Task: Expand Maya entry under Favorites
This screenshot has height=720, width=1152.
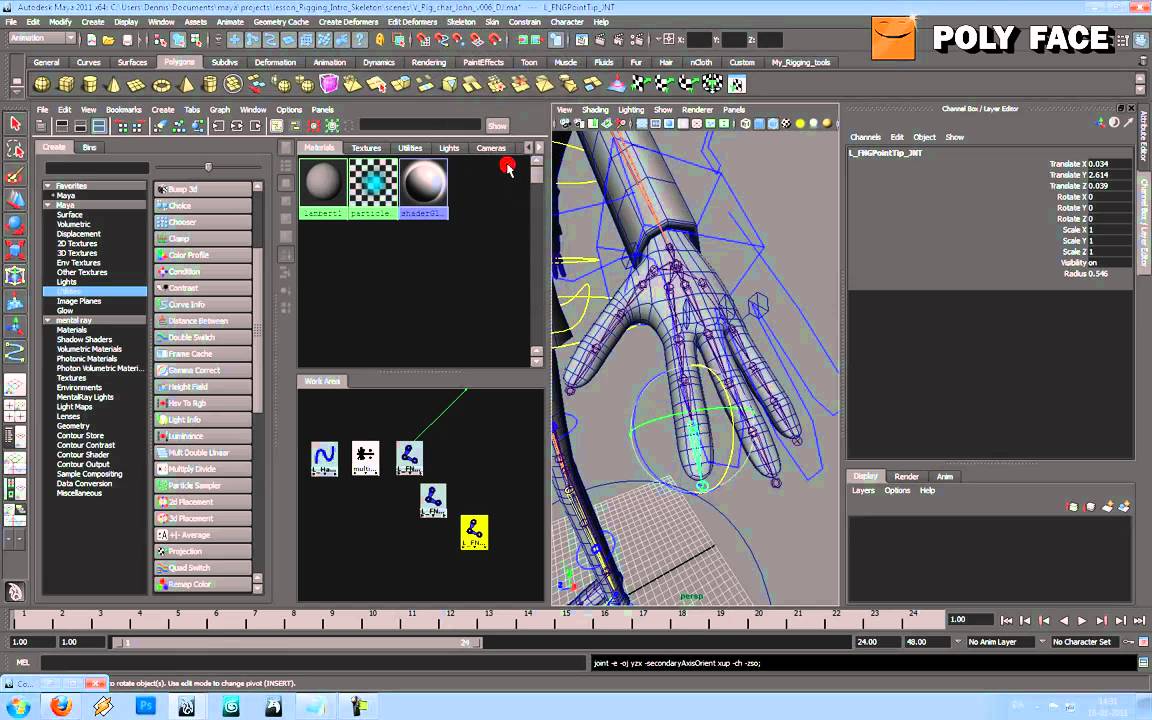Action: [53, 195]
